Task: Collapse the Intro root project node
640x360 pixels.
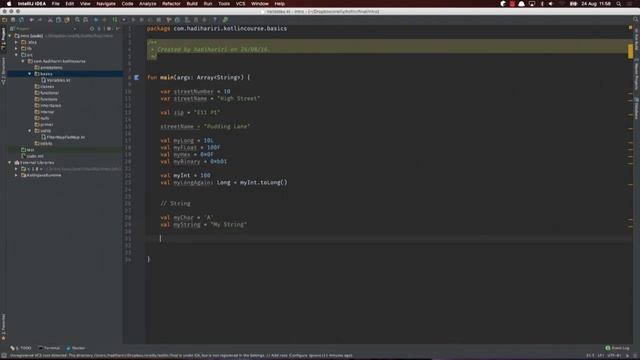Action: coord(10,36)
